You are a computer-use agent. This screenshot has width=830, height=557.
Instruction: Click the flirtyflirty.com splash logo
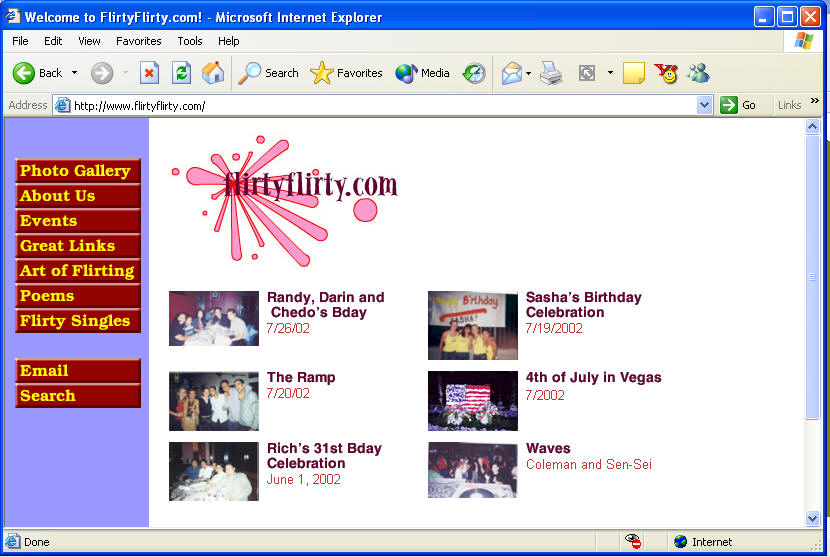click(284, 201)
